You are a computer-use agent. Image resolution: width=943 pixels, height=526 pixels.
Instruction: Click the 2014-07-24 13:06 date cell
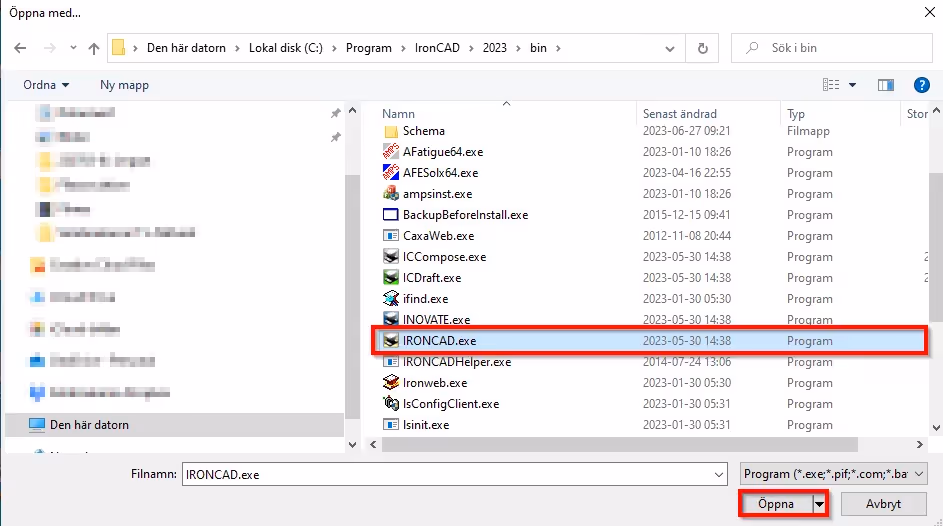pyautogui.click(x=686, y=362)
